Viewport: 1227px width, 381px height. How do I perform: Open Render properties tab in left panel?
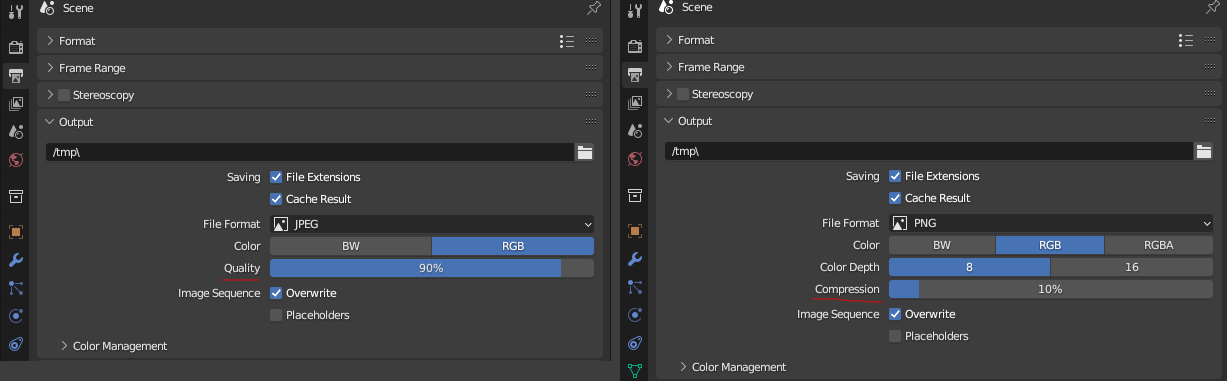pyautogui.click(x=15, y=47)
